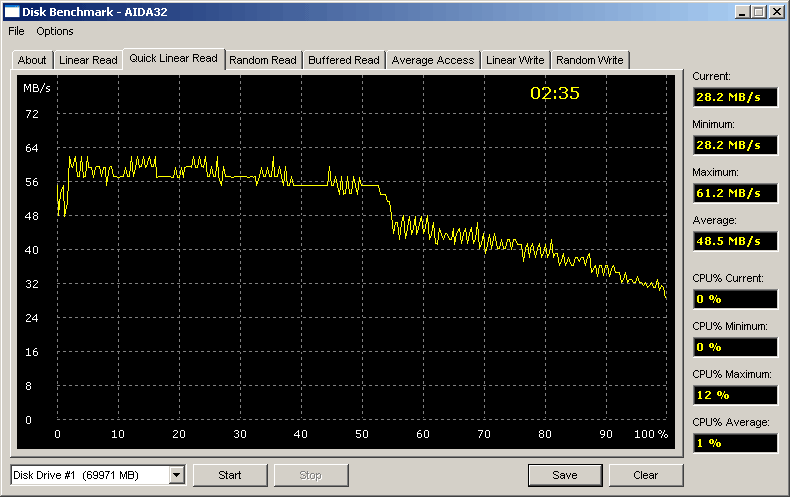The image size is (790, 497).
Task: Switch to the Linear Read tab
Action: [88, 60]
